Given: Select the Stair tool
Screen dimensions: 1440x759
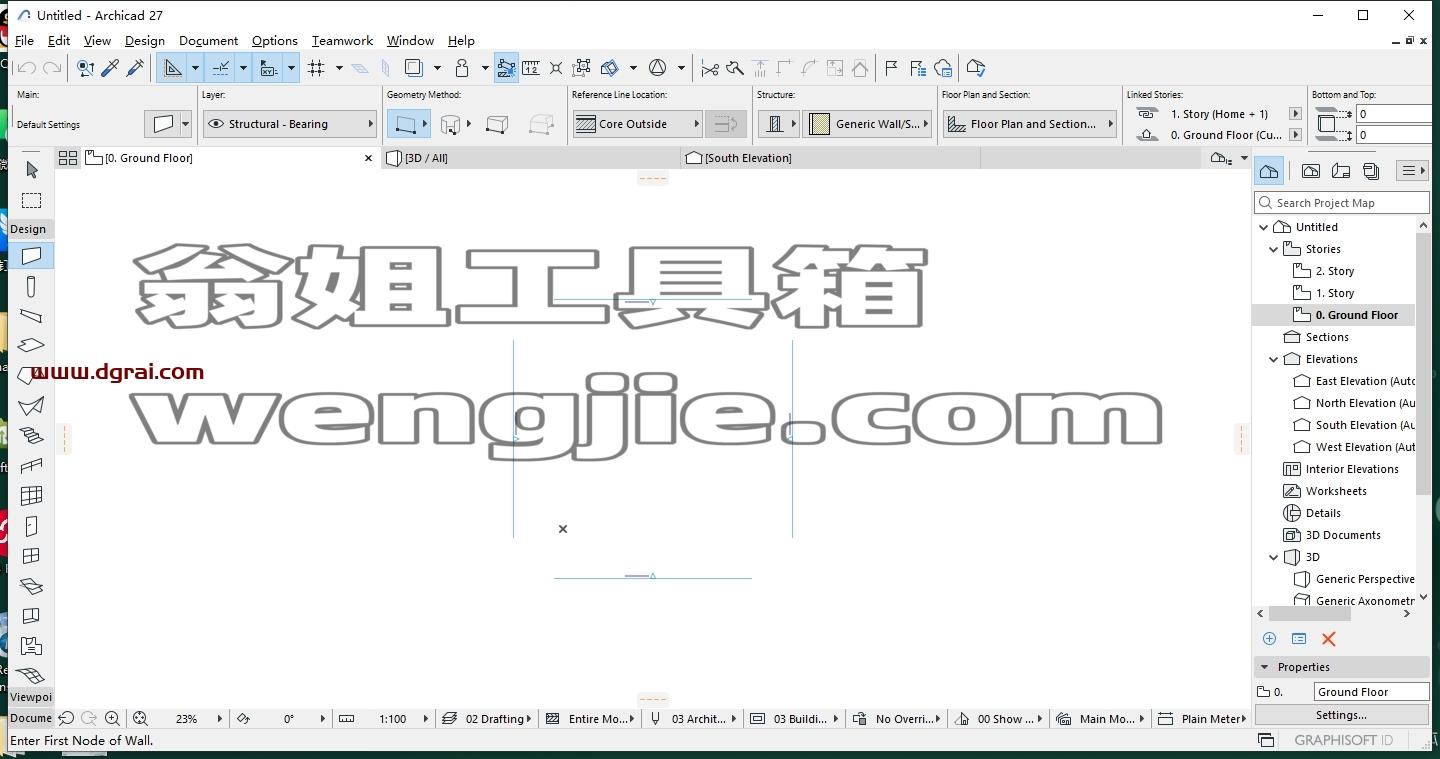Looking at the screenshot, I should (x=31, y=436).
